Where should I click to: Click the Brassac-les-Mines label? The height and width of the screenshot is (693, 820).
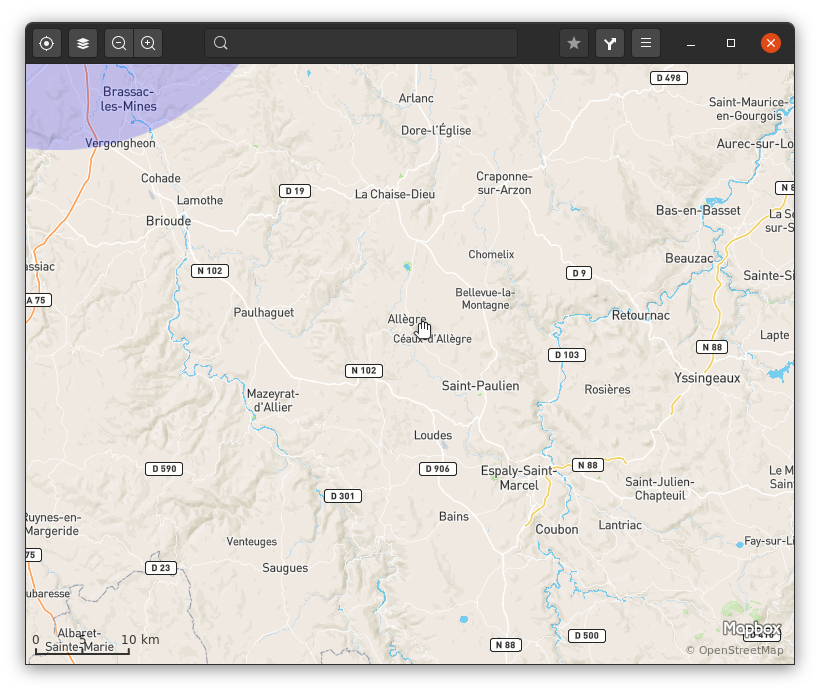pos(129,99)
